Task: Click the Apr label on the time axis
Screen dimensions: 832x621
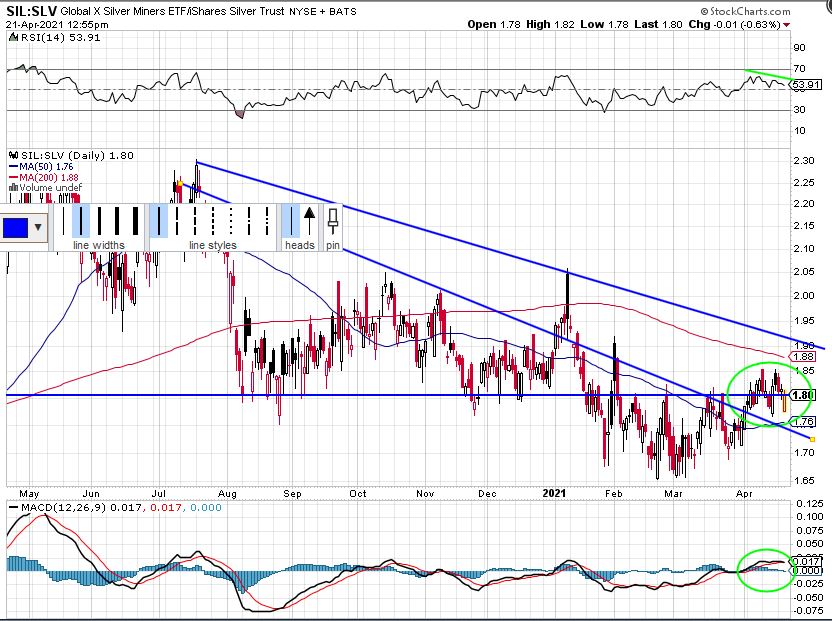Action: (x=744, y=494)
